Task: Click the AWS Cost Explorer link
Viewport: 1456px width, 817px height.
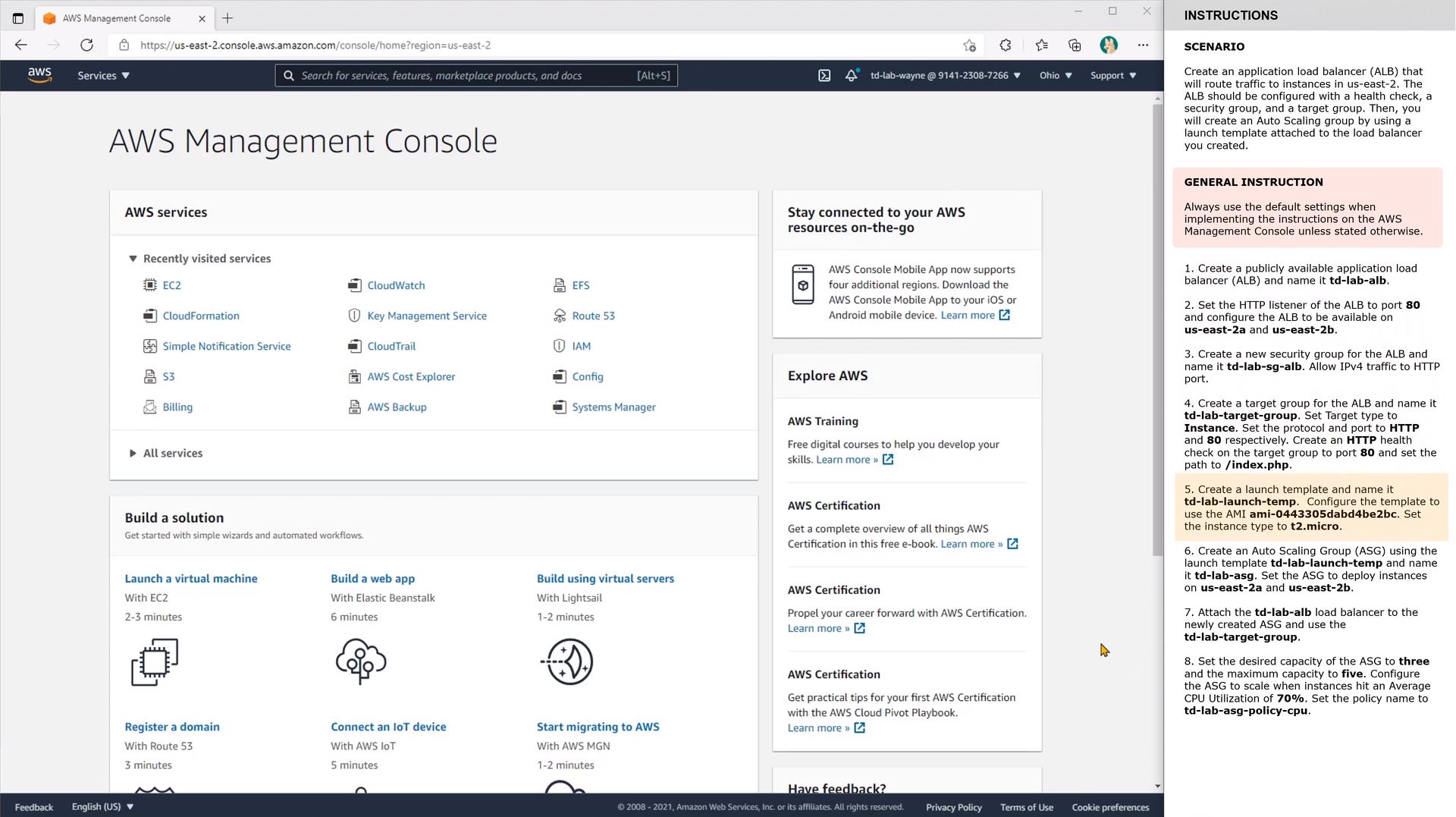Action: coord(411,376)
